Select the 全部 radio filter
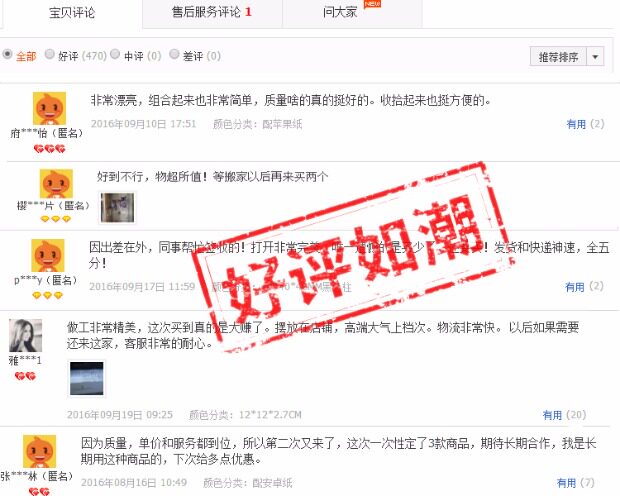This screenshot has height=496, width=620. coord(7,54)
